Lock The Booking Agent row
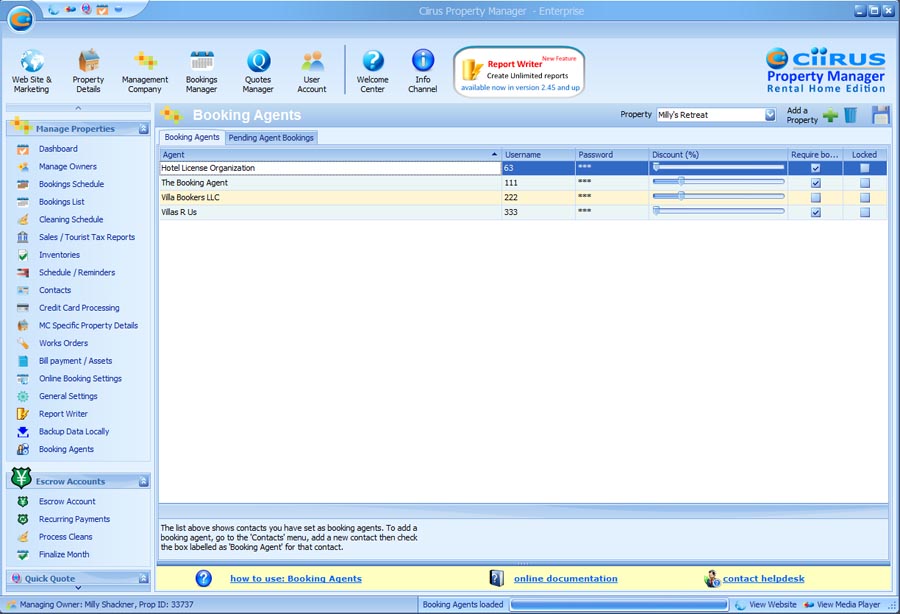 (x=865, y=183)
